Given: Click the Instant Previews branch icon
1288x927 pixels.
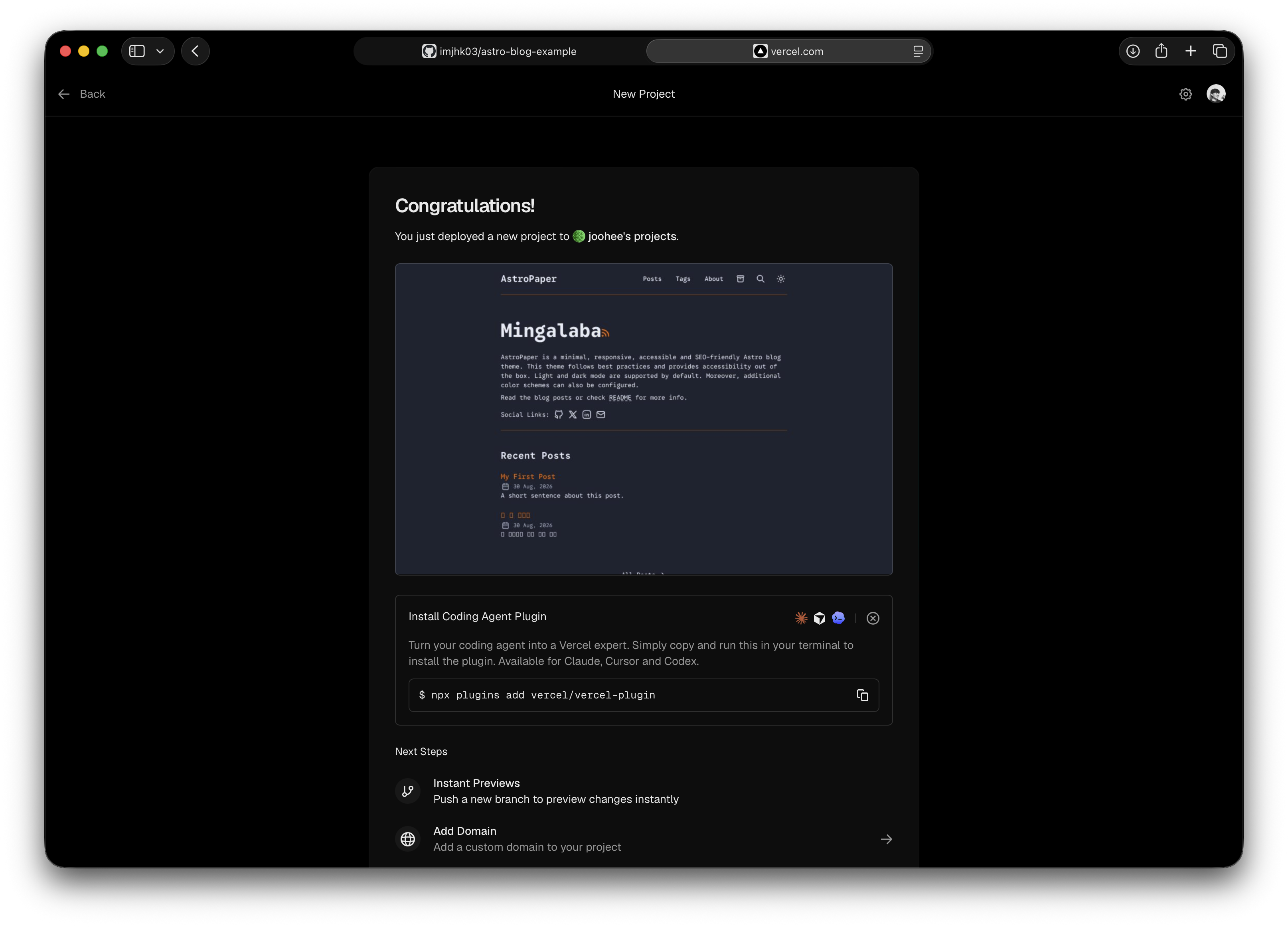Looking at the screenshot, I should click(x=408, y=791).
